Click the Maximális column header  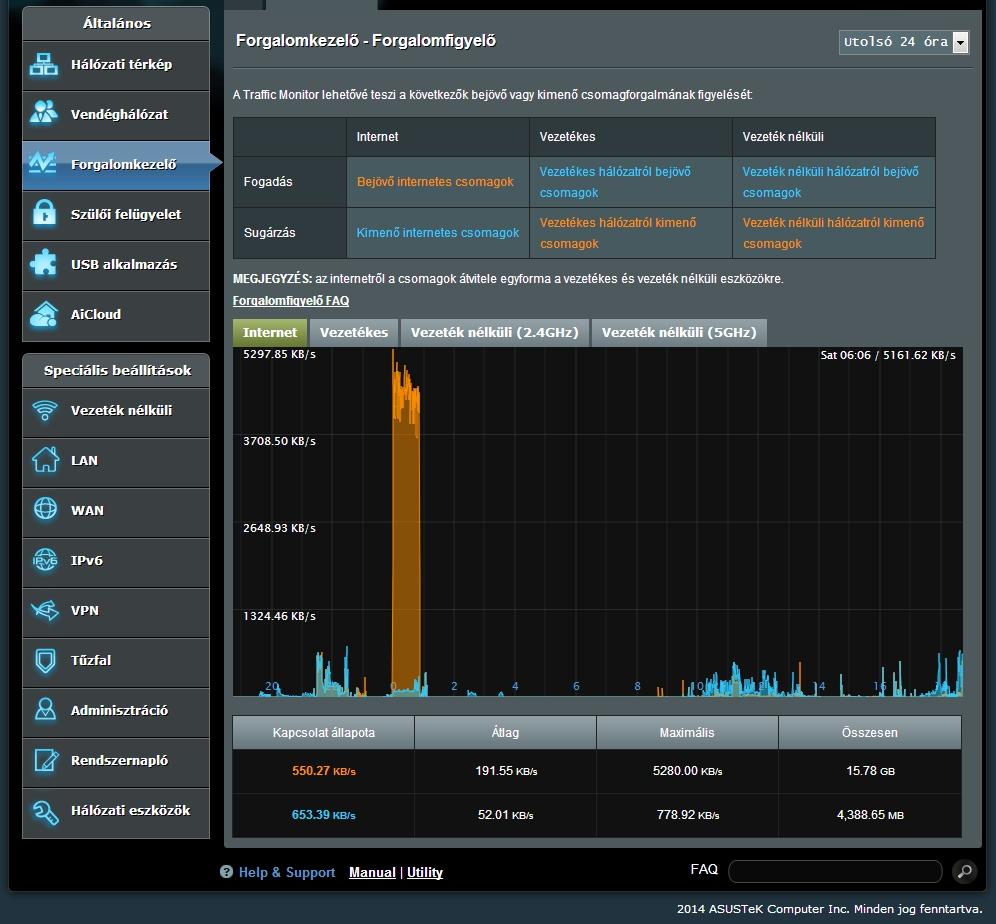[x=687, y=732]
